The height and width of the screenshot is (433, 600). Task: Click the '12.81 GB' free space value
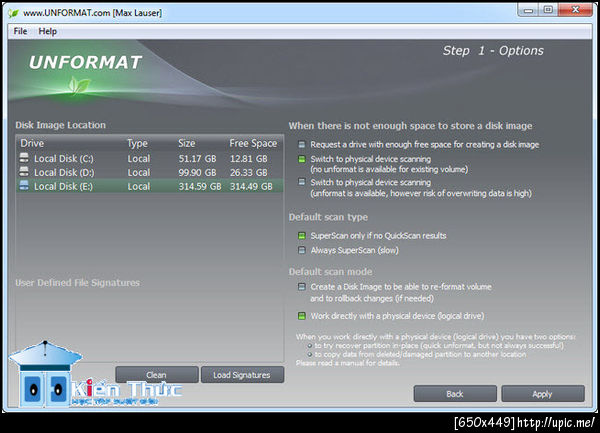point(249,159)
